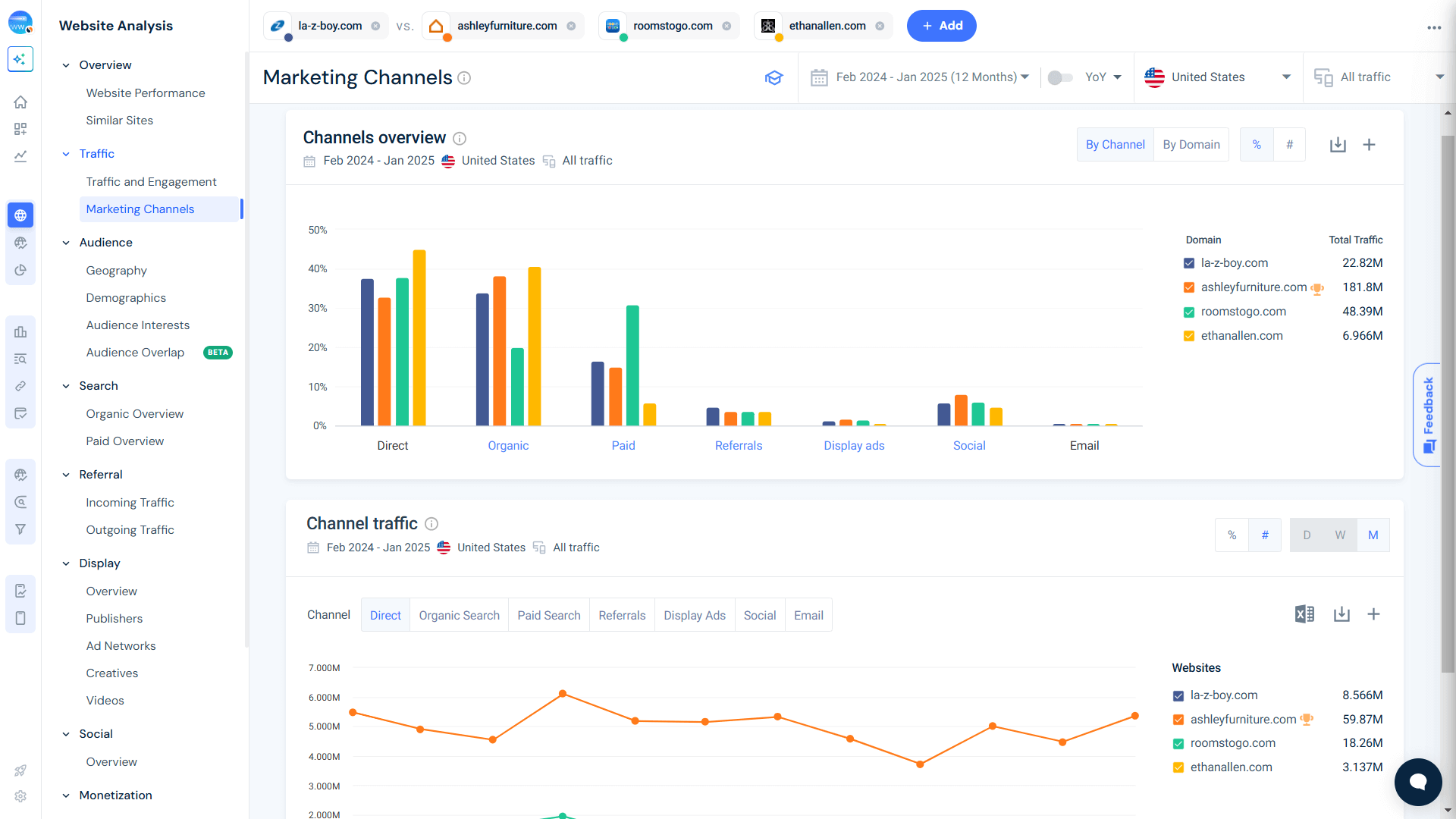Screen dimensions: 1456x819
Task: Switch Channels overview to number view
Action: click(1289, 145)
